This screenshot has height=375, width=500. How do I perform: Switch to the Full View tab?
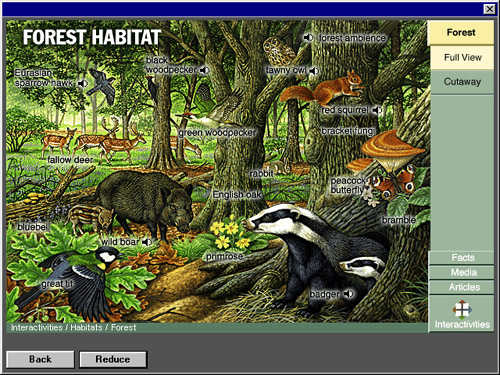(462, 57)
